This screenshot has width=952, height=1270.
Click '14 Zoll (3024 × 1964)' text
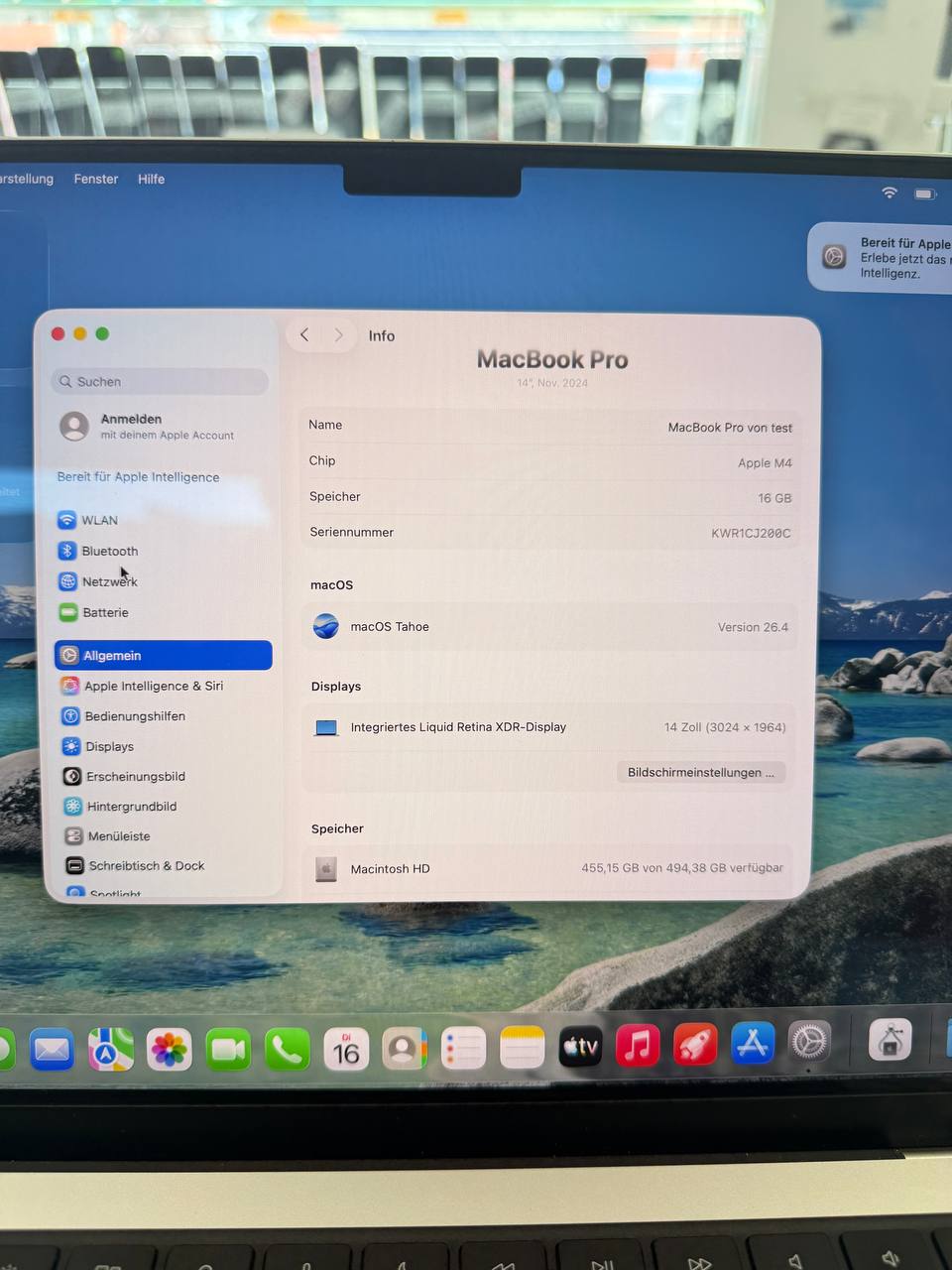coord(725,727)
